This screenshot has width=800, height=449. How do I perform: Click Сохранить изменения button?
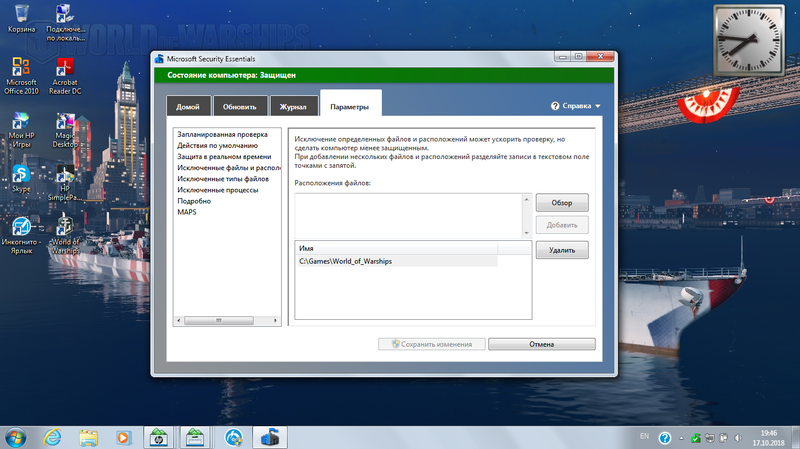(x=432, y=344)
